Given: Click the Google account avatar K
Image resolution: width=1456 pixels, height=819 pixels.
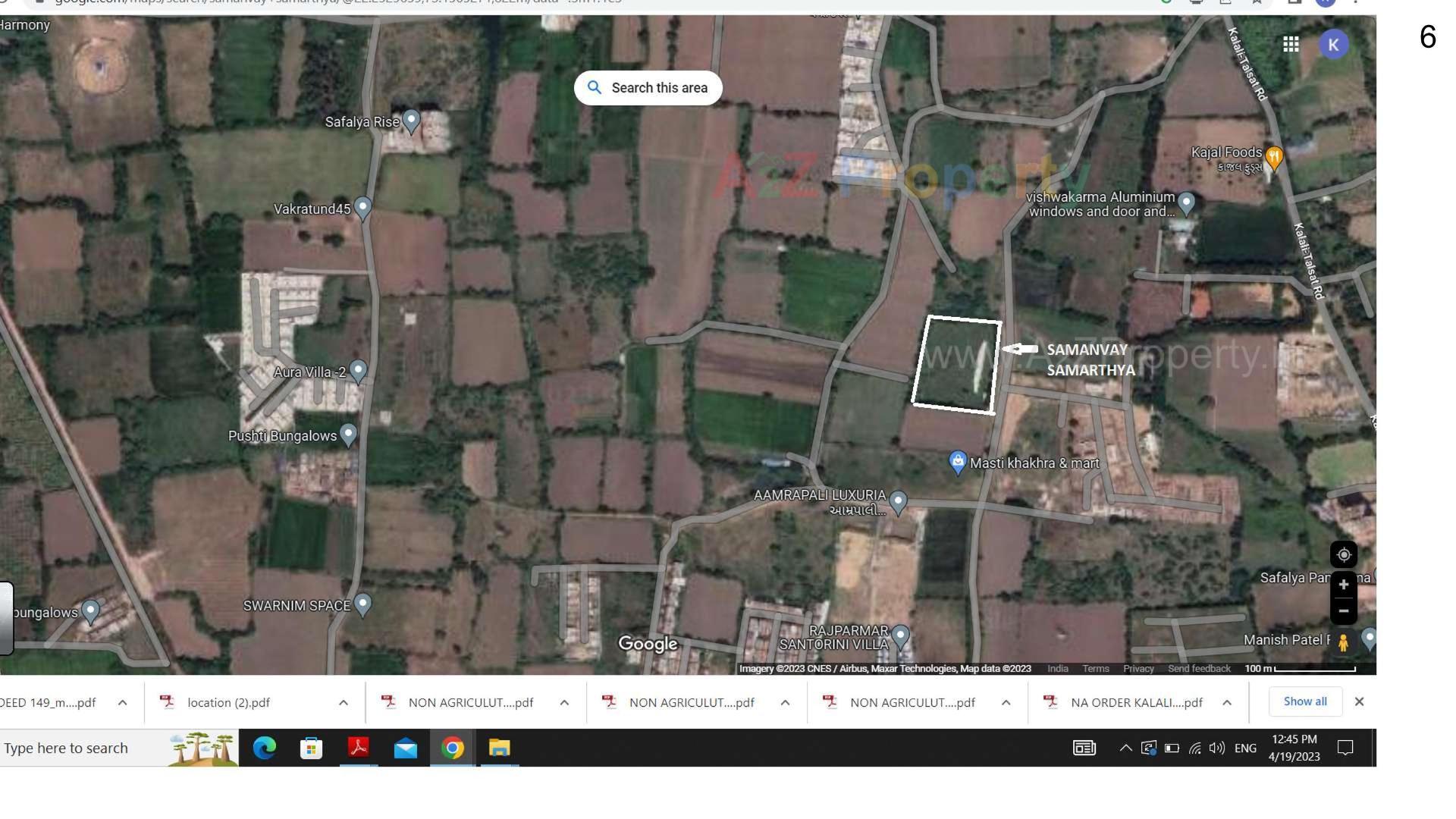Looking at the screenshot, I should pos(1334,44).
